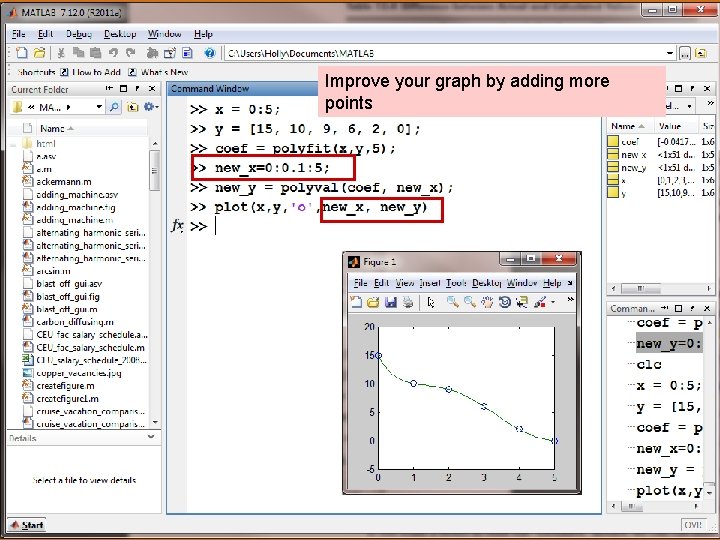Select the ackermann.m file
720x540 pixels.
pos(63,182)
